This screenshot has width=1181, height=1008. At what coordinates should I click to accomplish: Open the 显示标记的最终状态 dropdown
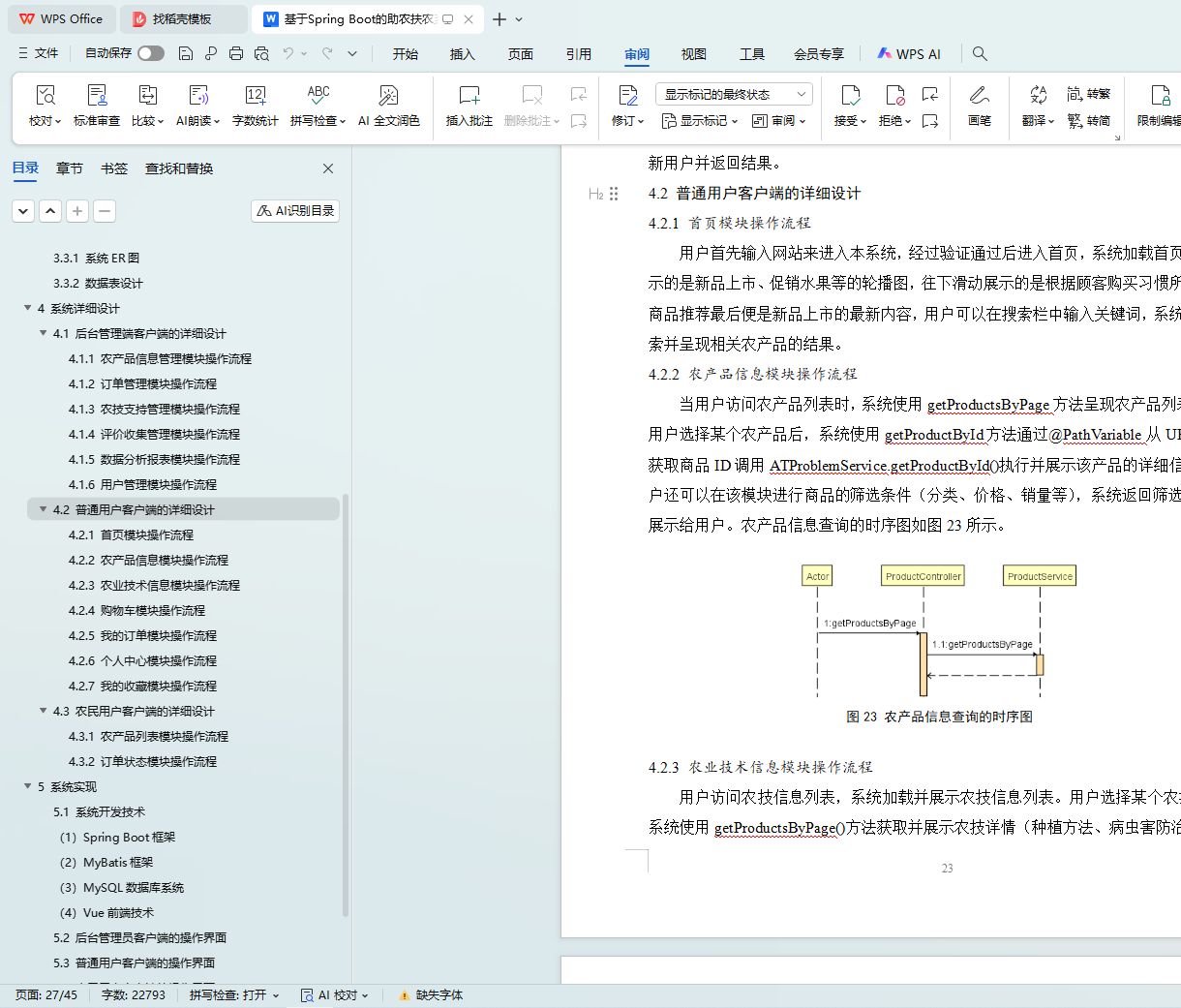734,94
